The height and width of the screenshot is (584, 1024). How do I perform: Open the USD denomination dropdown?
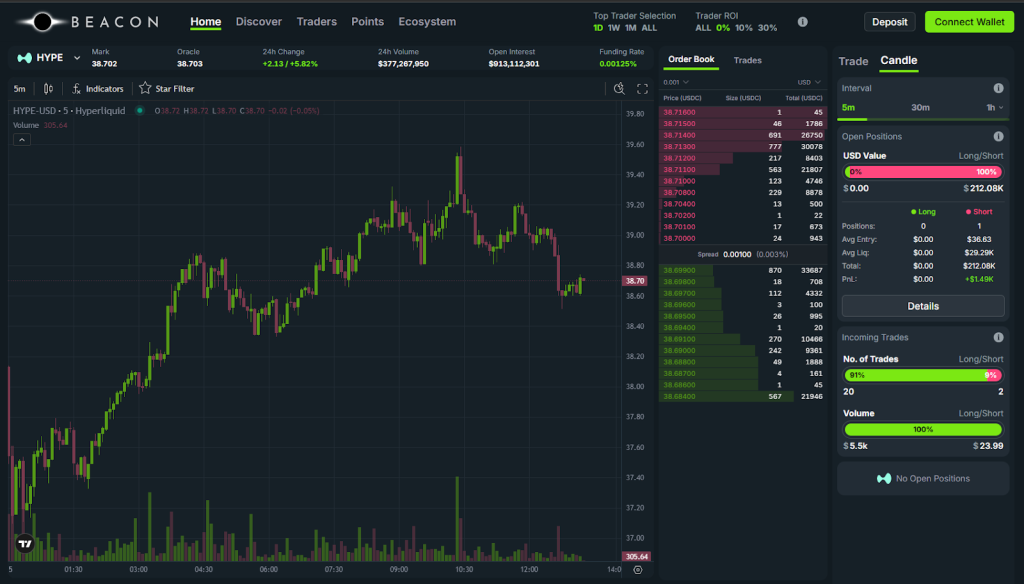tap(808, 82)
